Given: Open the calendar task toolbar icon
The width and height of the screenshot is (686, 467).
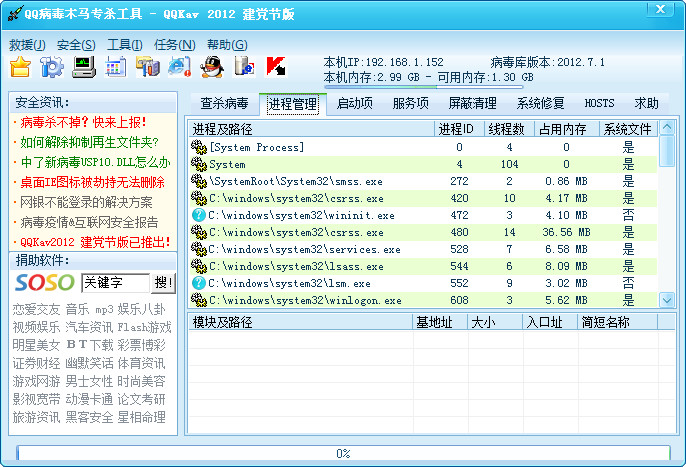Looking at the screenshot, I should [116, 67].
